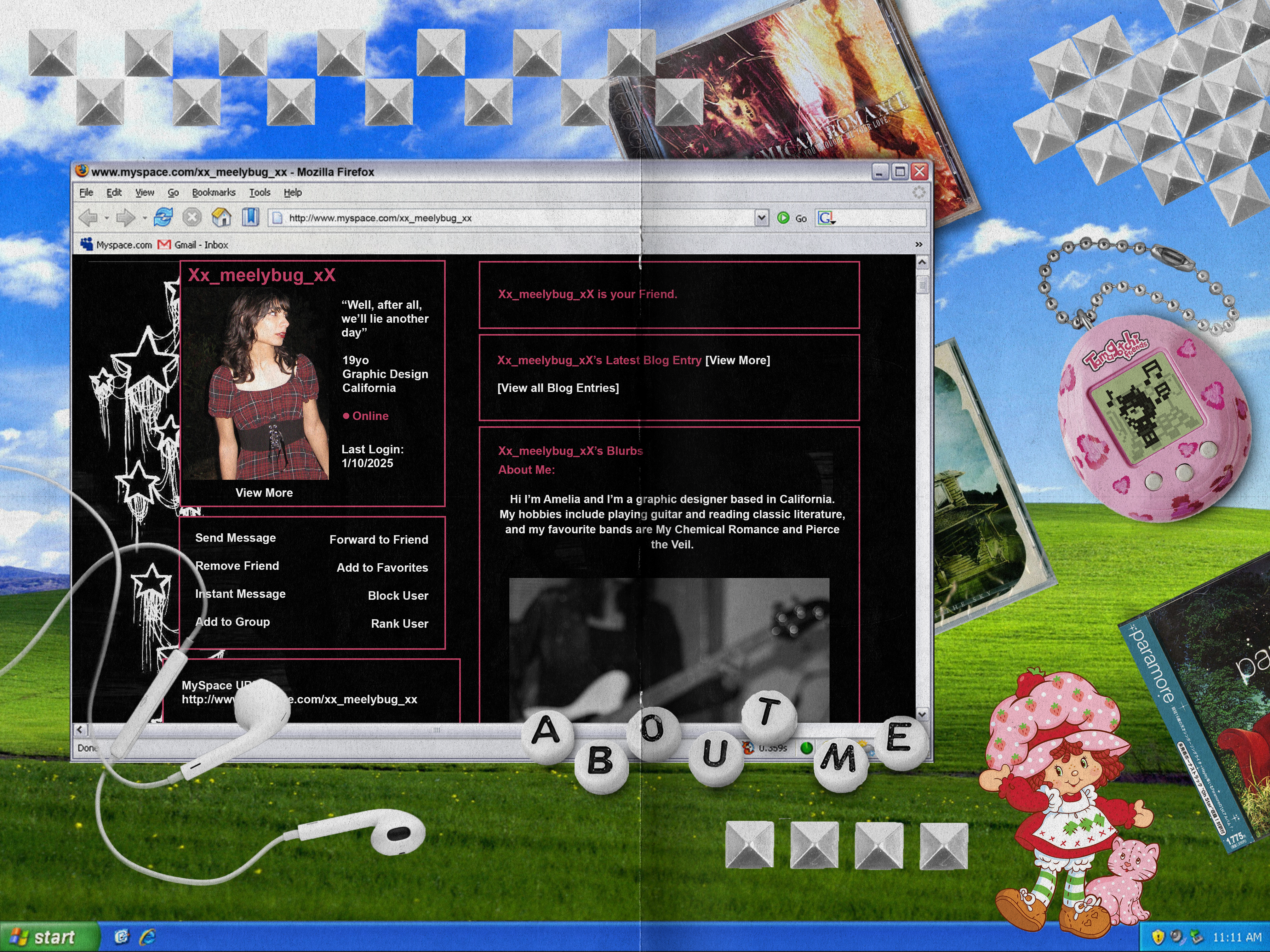Click the Back arrow button
Viewport: 1270px width, 952px height.
point(89,218)
